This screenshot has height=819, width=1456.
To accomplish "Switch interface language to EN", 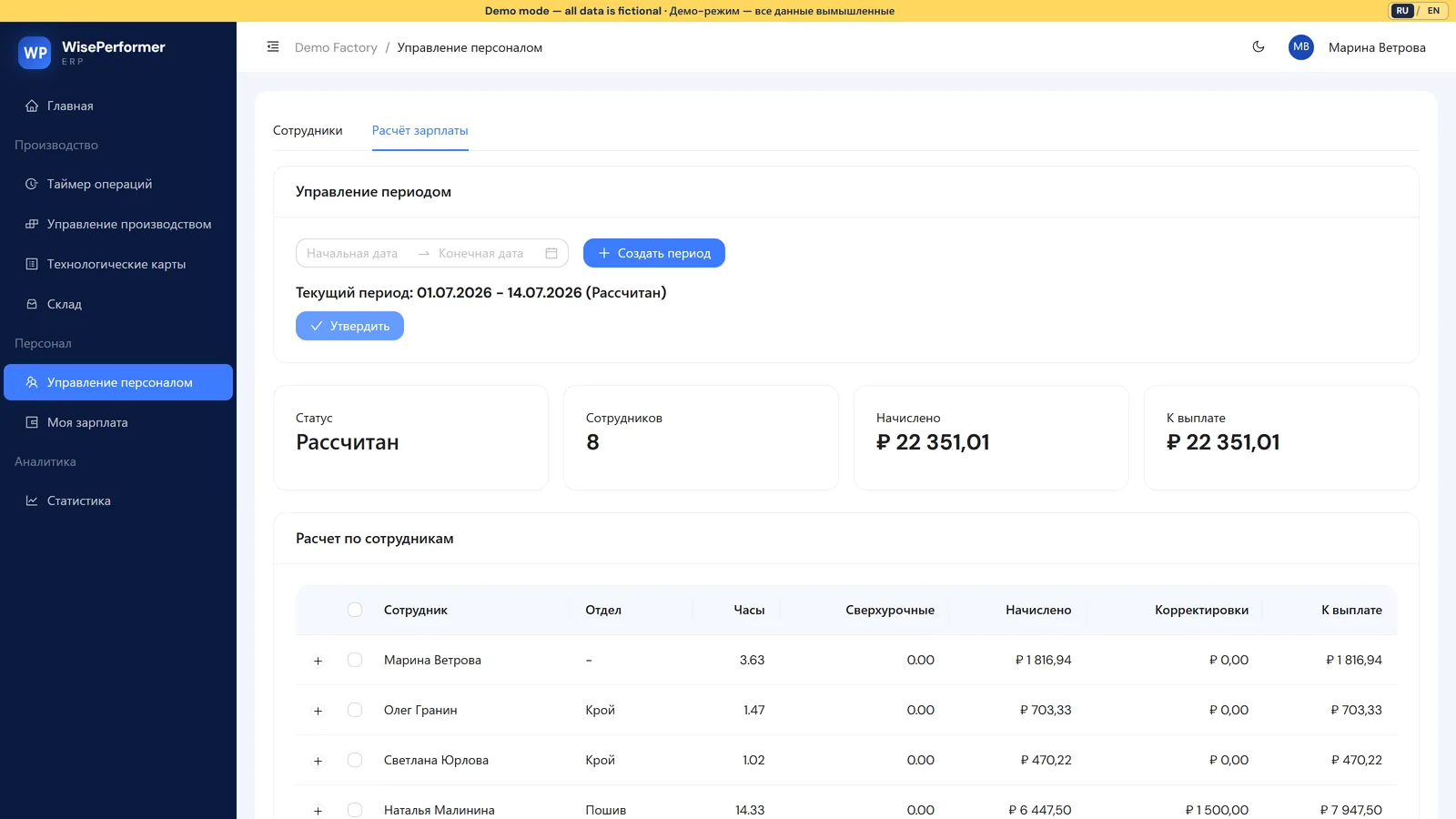I will coord(1433,11).
